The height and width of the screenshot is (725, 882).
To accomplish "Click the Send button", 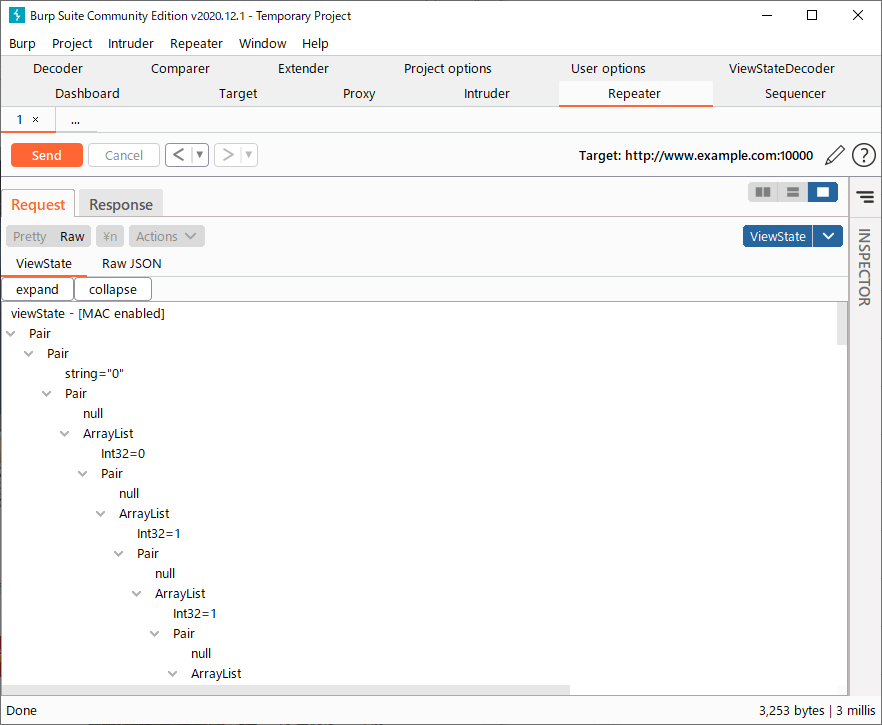I will pyautogui.click(x=47, y=155).
